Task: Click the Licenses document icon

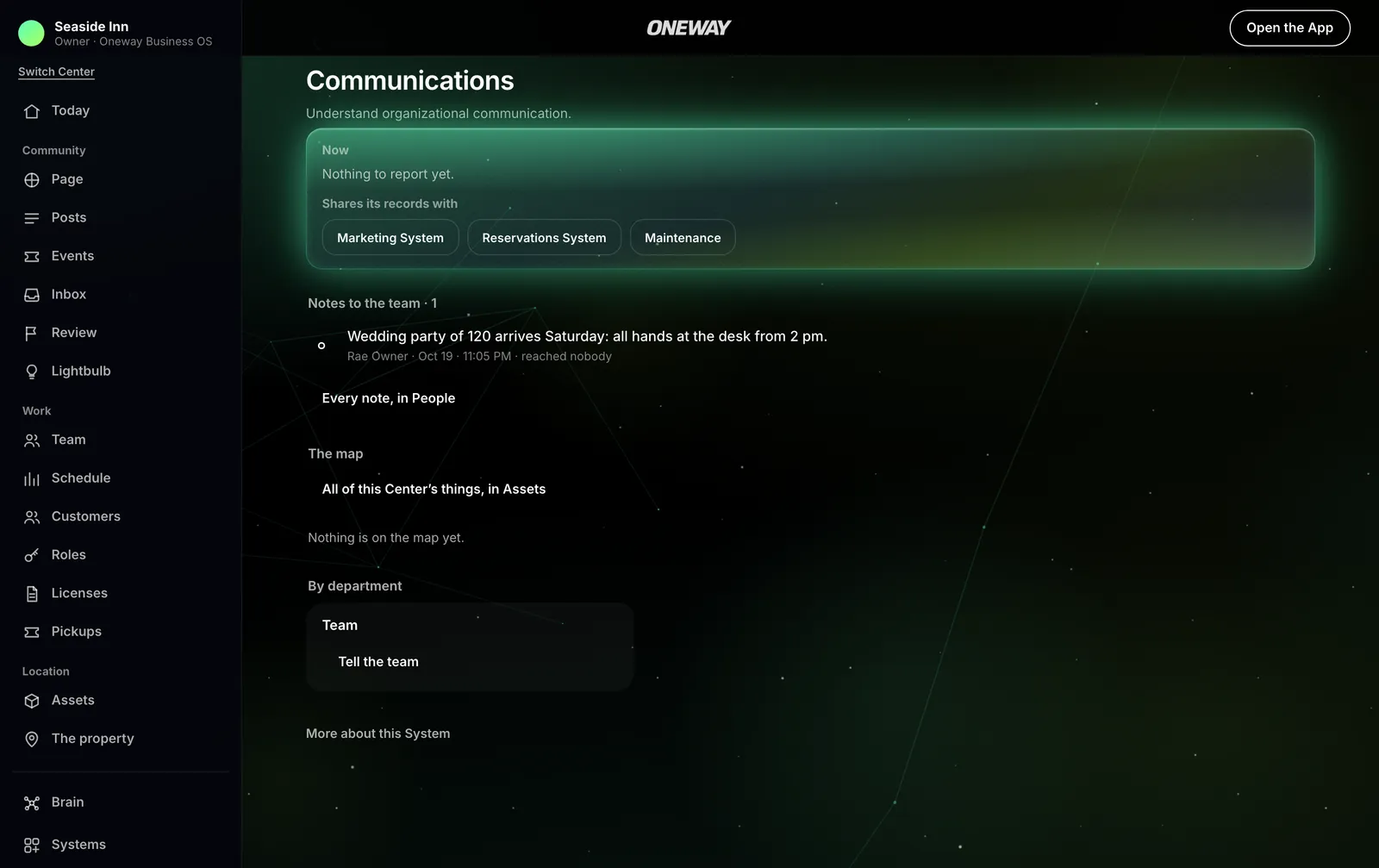Action: (32, 594)
